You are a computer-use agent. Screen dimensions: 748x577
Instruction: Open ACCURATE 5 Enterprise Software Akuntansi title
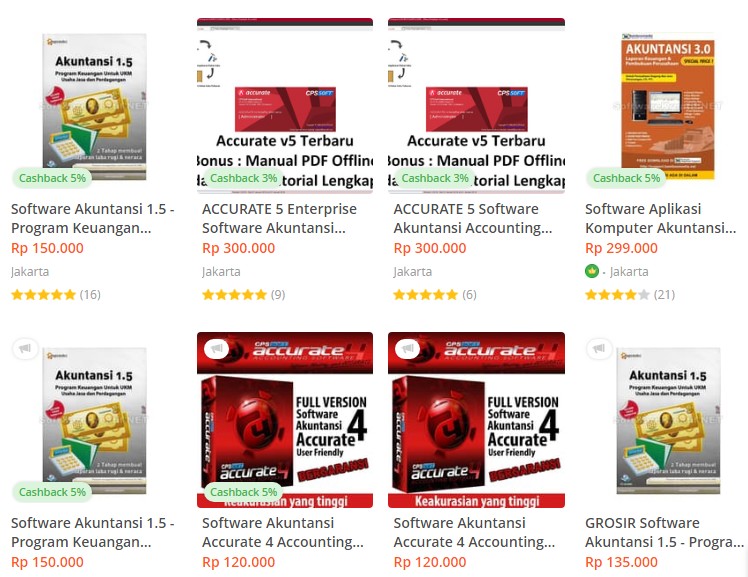click(x=280, y=218)
